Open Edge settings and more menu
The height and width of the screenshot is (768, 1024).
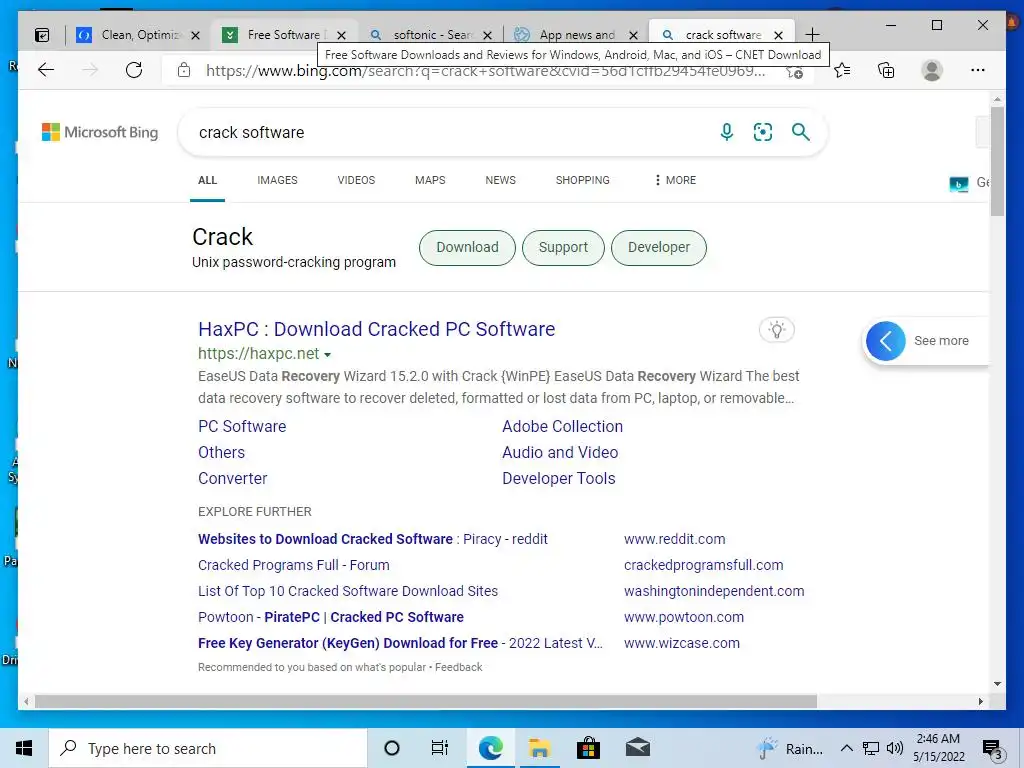pos(978,70)
